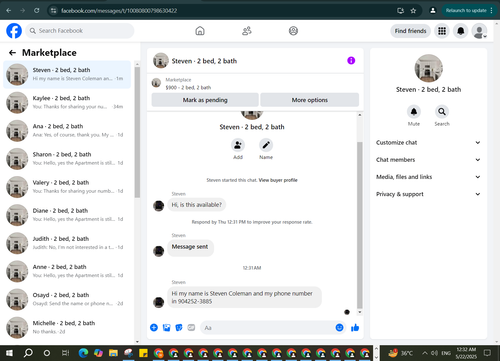Open the Menu grid icon
Screen dimensions: 500x361
pos(442,31)
